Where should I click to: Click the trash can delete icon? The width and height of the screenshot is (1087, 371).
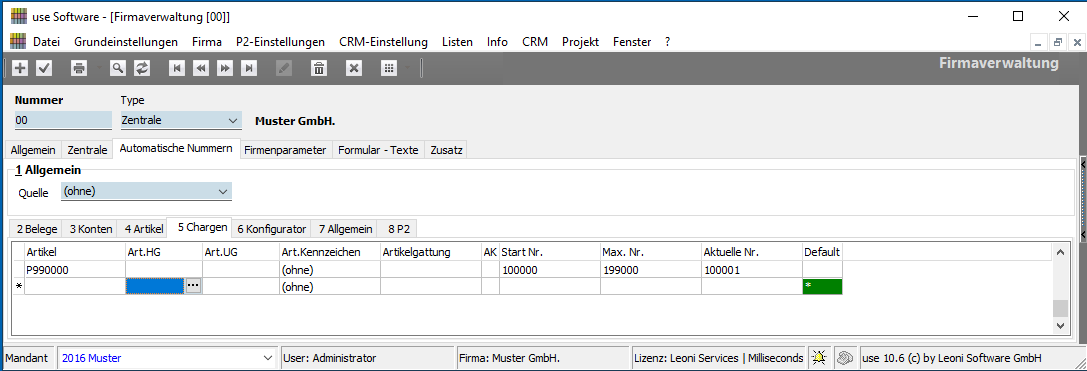[x=318, y=68]
